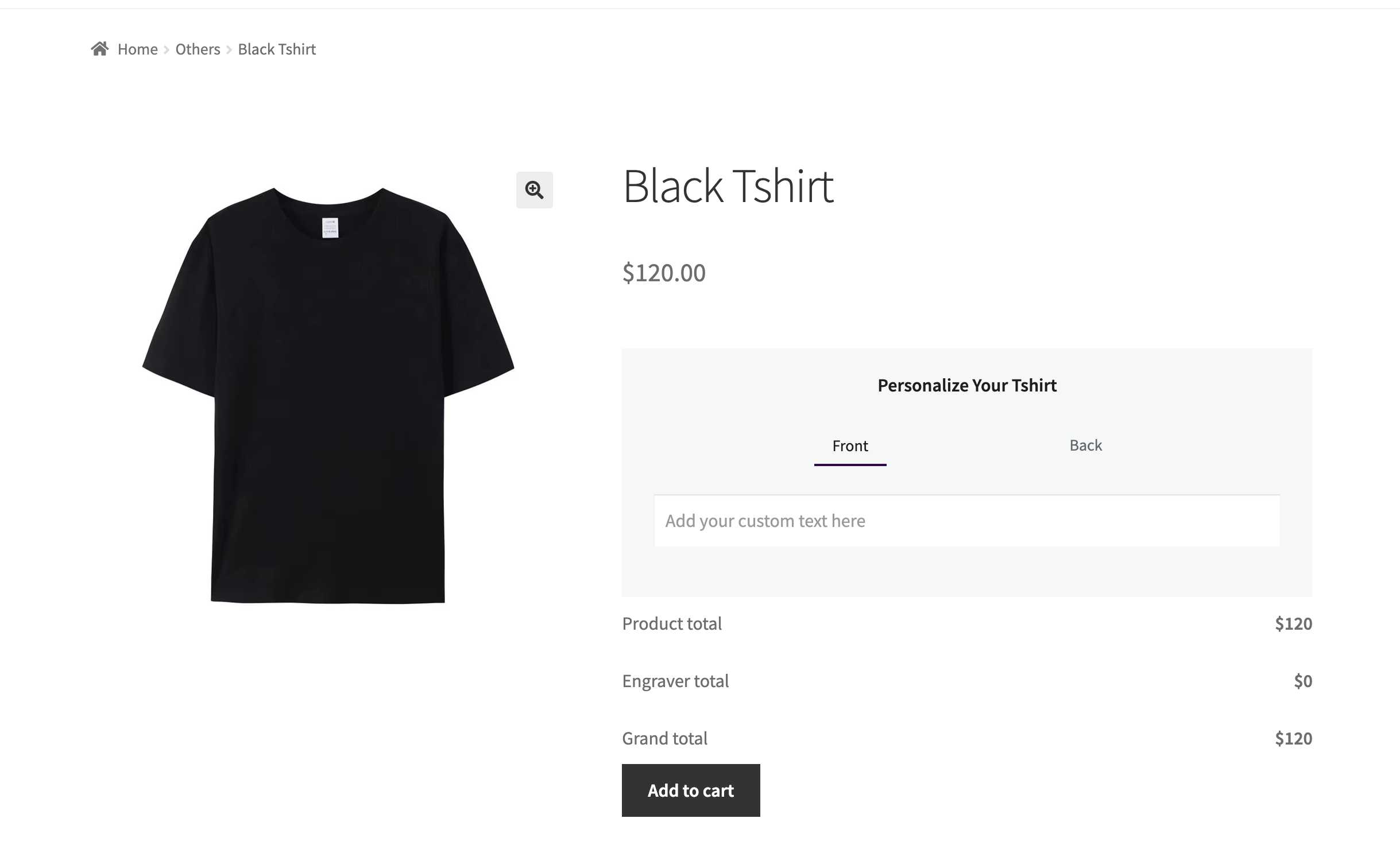Click the Black Tshirt breadcrumb text

(x=277, y=49)
